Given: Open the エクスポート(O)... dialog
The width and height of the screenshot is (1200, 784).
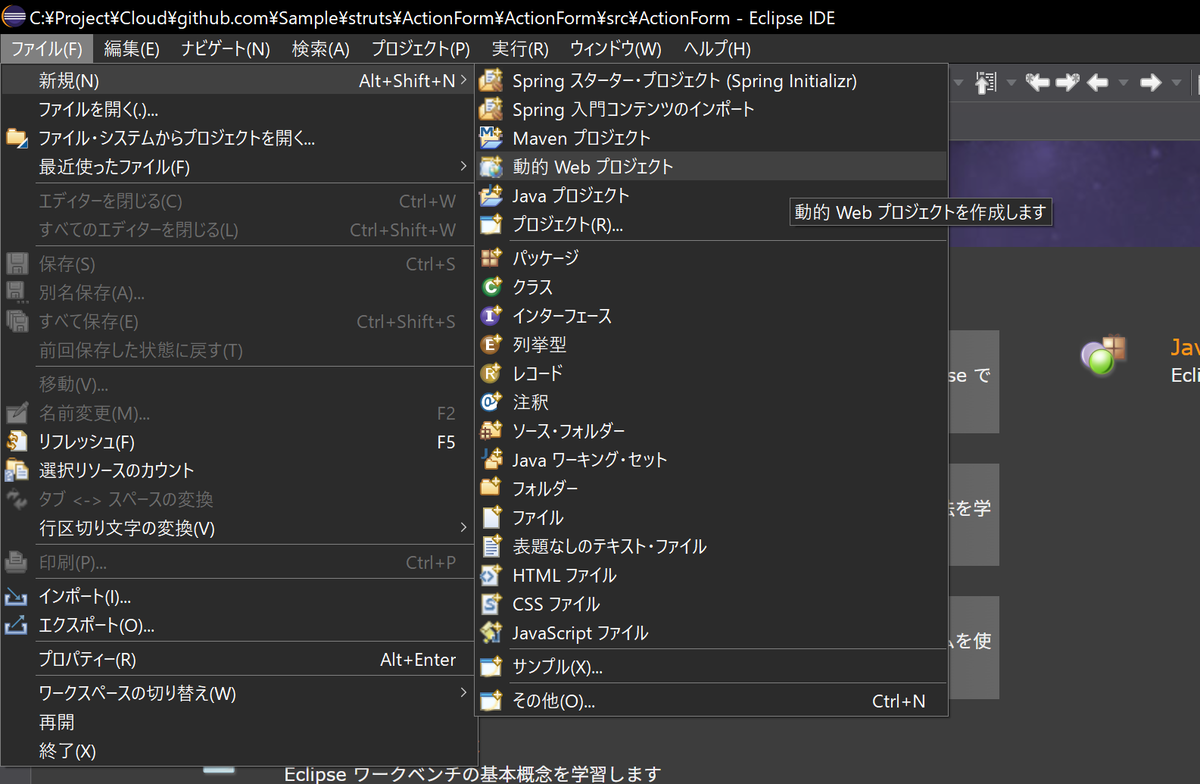Looking at the screenshot, I should click(238, 627).
